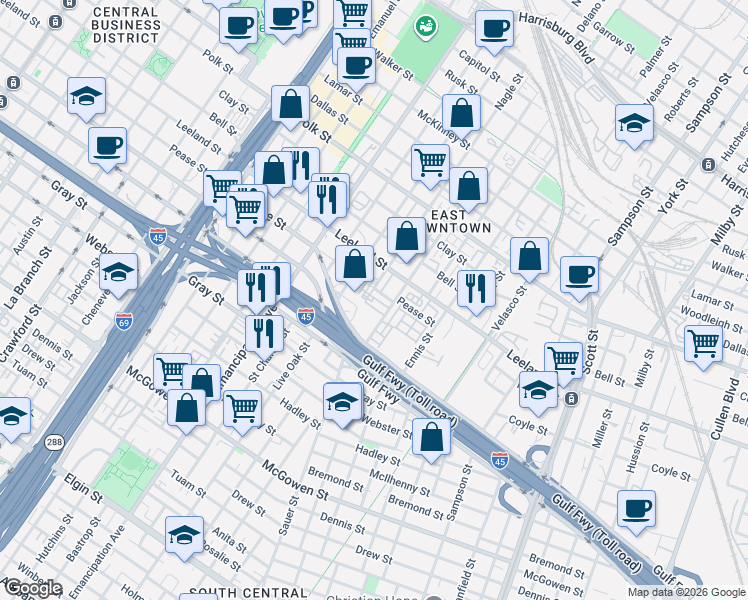Click the La Branch St label

(29, 278)
